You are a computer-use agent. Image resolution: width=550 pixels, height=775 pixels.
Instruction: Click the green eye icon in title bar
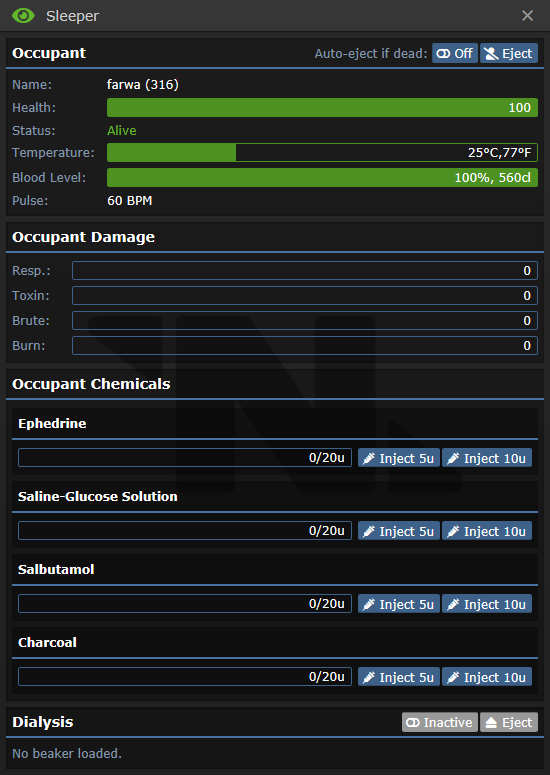point(23,15)
